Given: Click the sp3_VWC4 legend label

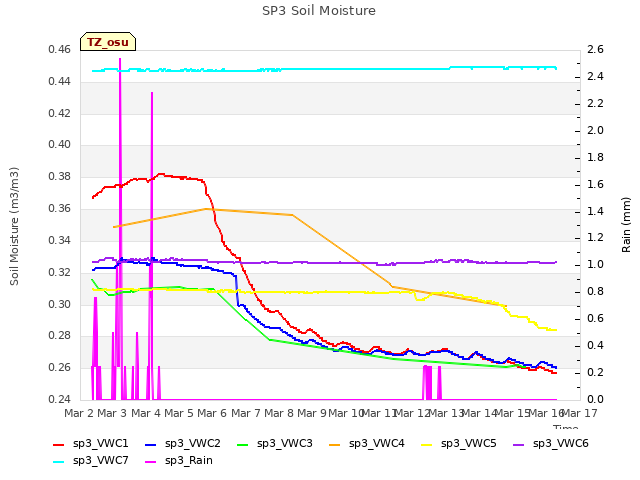Looking at the screenshot, I should 376,444.
